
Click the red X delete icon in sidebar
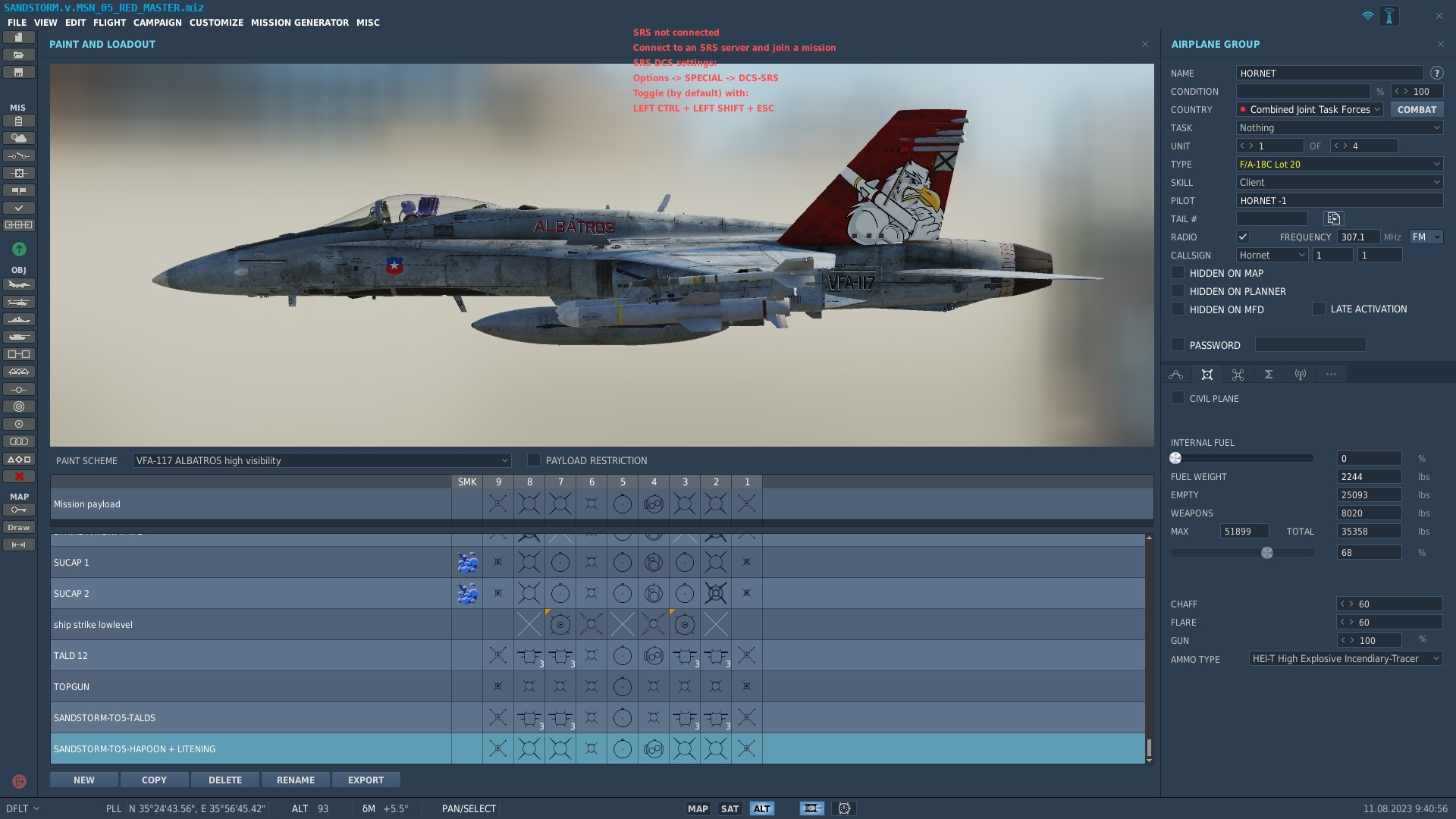click(19, 476)
